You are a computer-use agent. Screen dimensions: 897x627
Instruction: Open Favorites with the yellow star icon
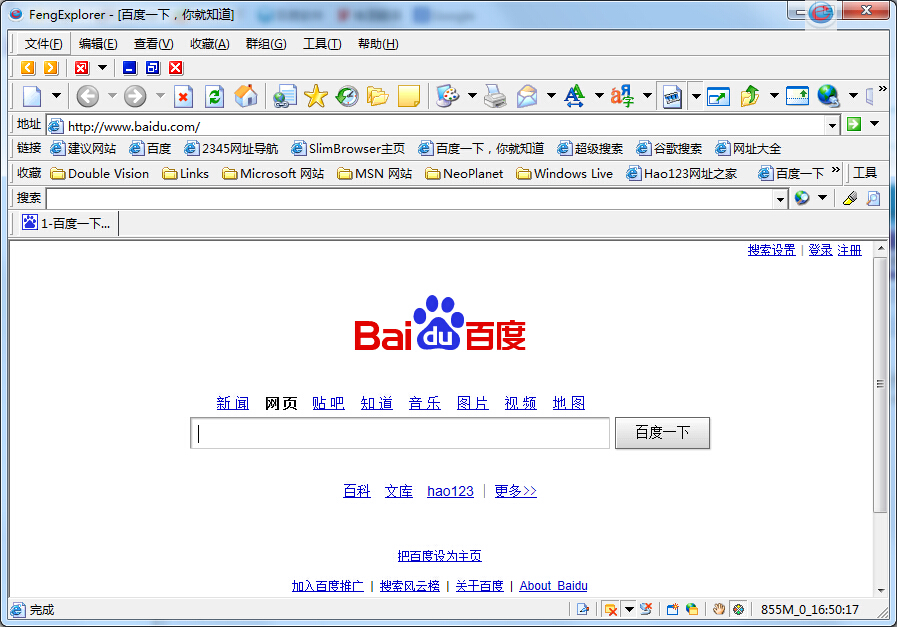pyautogui.click(x=316, y=96)
